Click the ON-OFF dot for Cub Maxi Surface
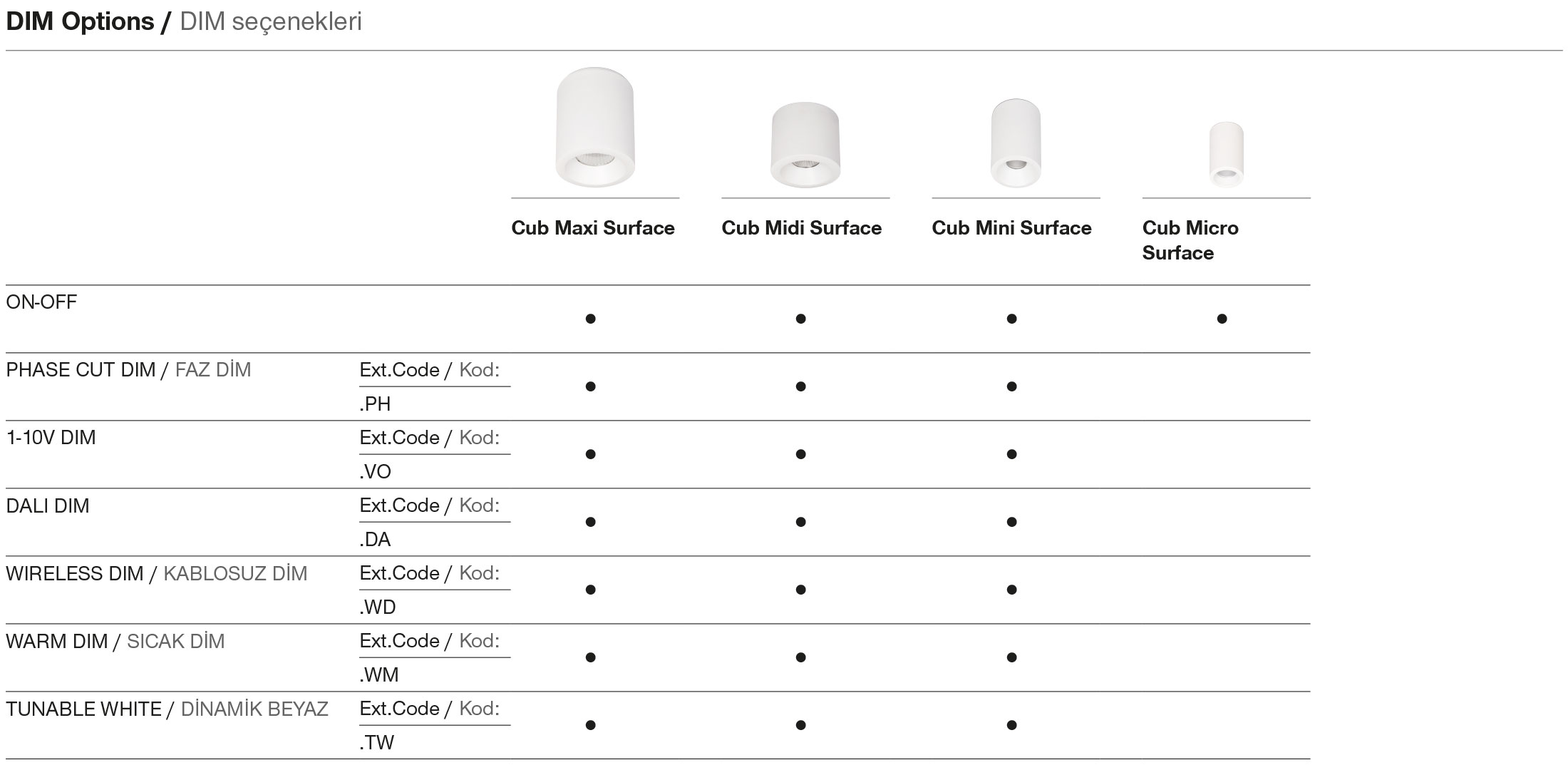The width and height of the screenshot is (1568, 765). tap(590, 319)
